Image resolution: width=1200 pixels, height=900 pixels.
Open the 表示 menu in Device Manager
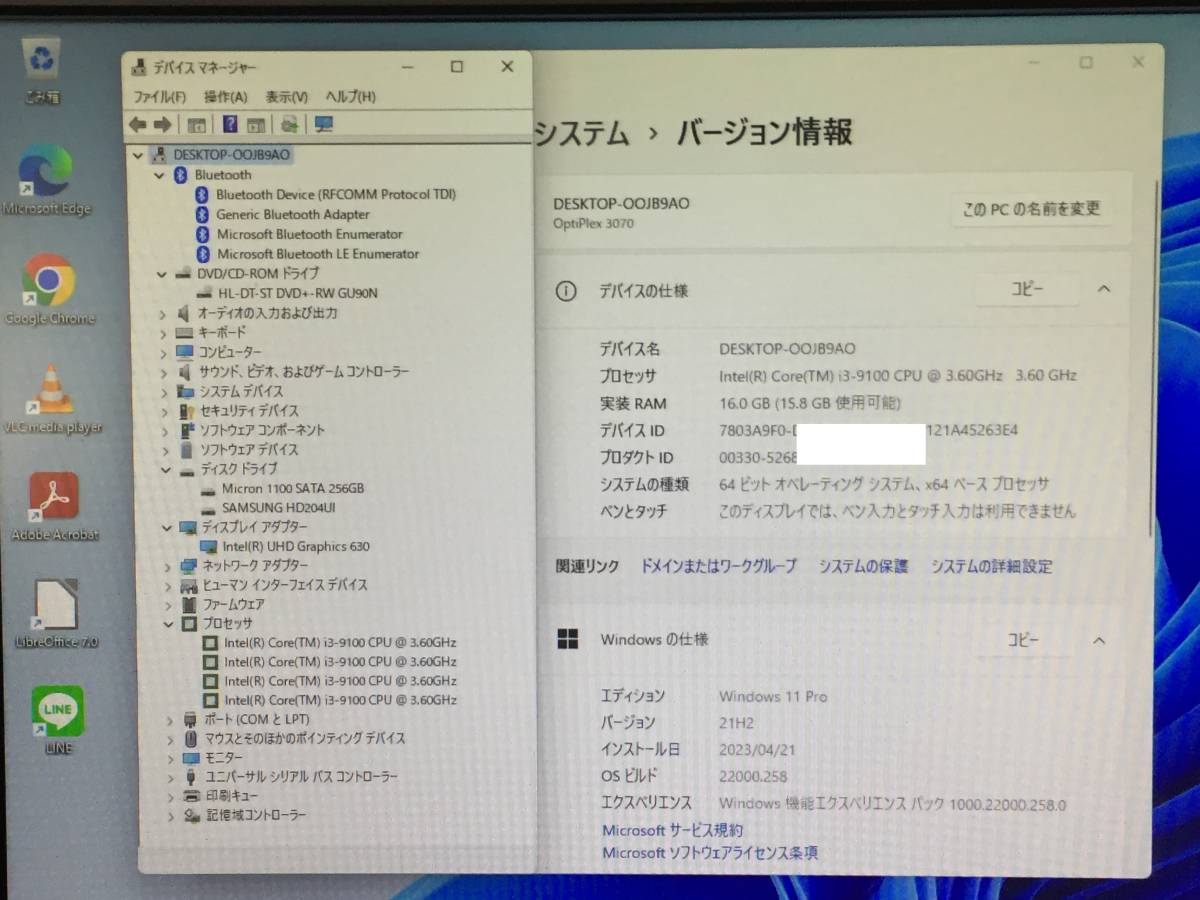pos(286,97)
